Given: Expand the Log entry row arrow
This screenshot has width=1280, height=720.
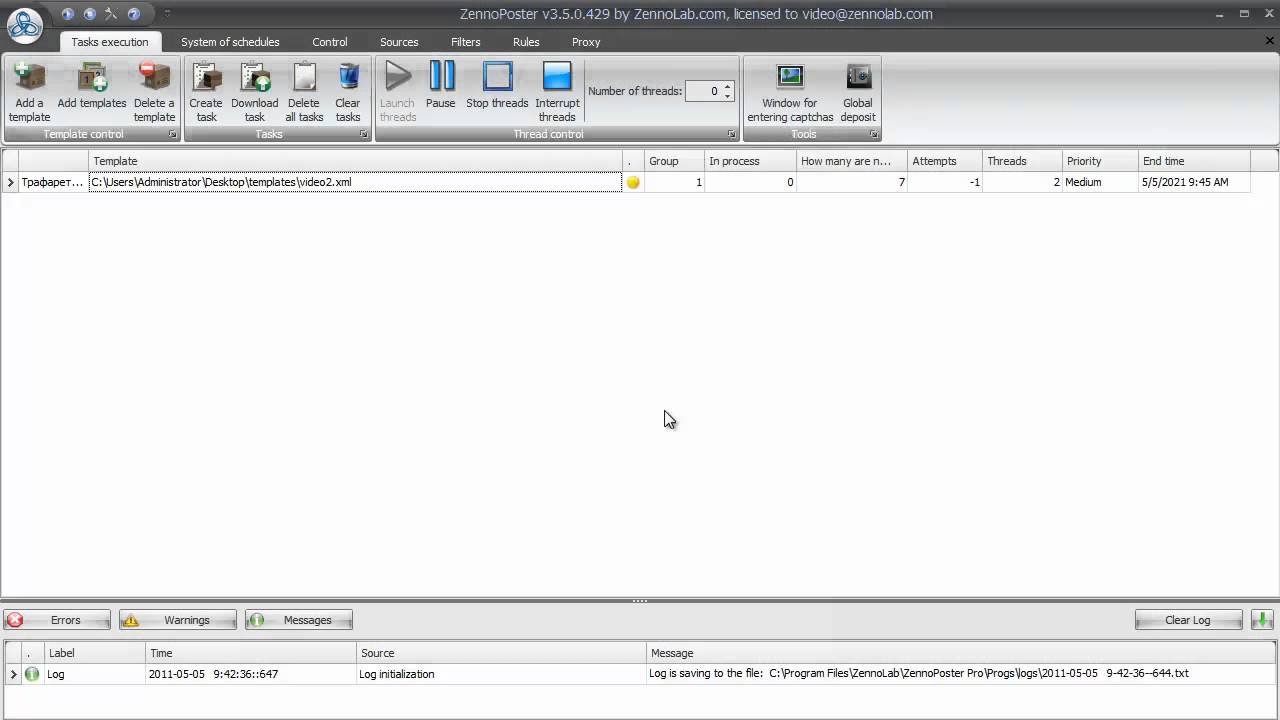Looking at the screenshot, I should 13,674.
